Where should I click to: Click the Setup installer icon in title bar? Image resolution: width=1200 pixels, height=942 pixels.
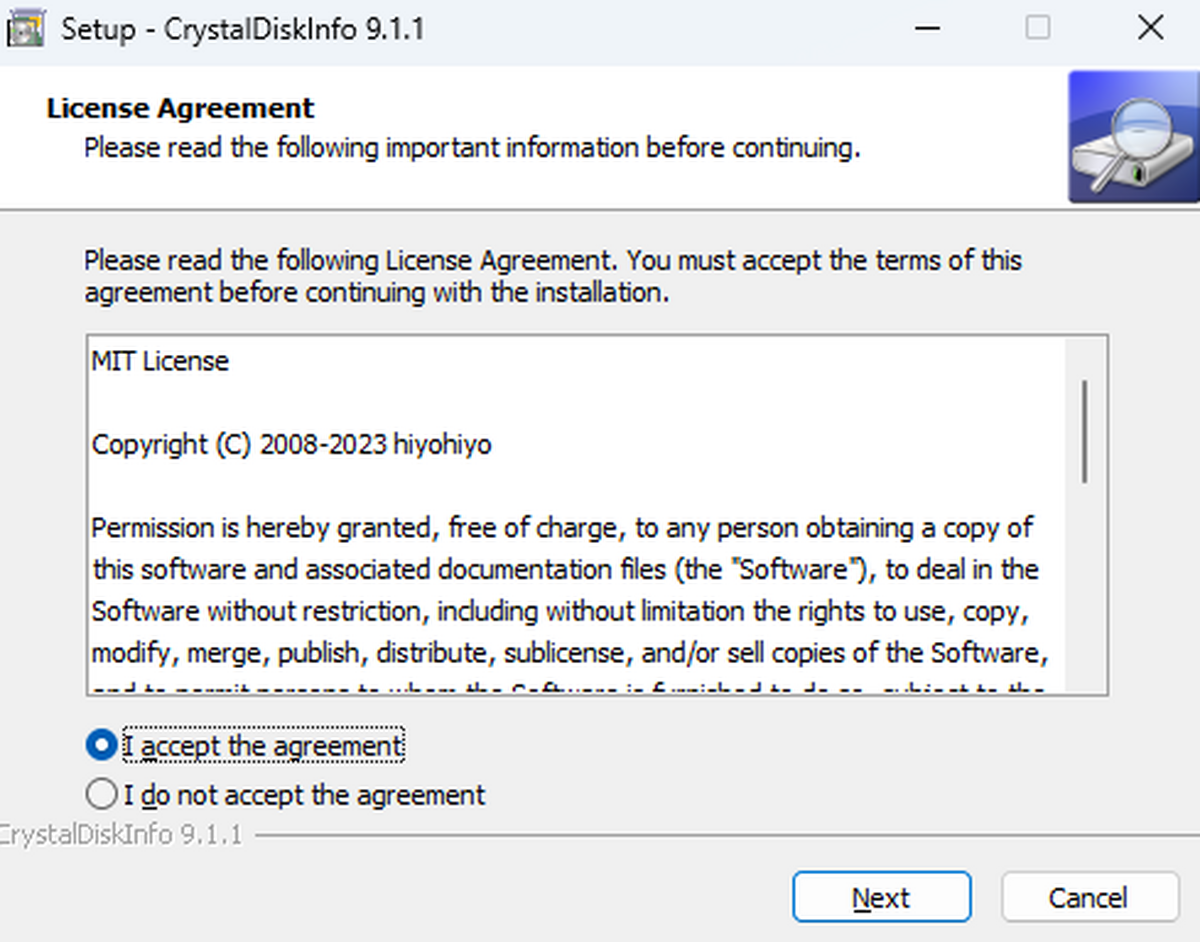coord(25,28)
